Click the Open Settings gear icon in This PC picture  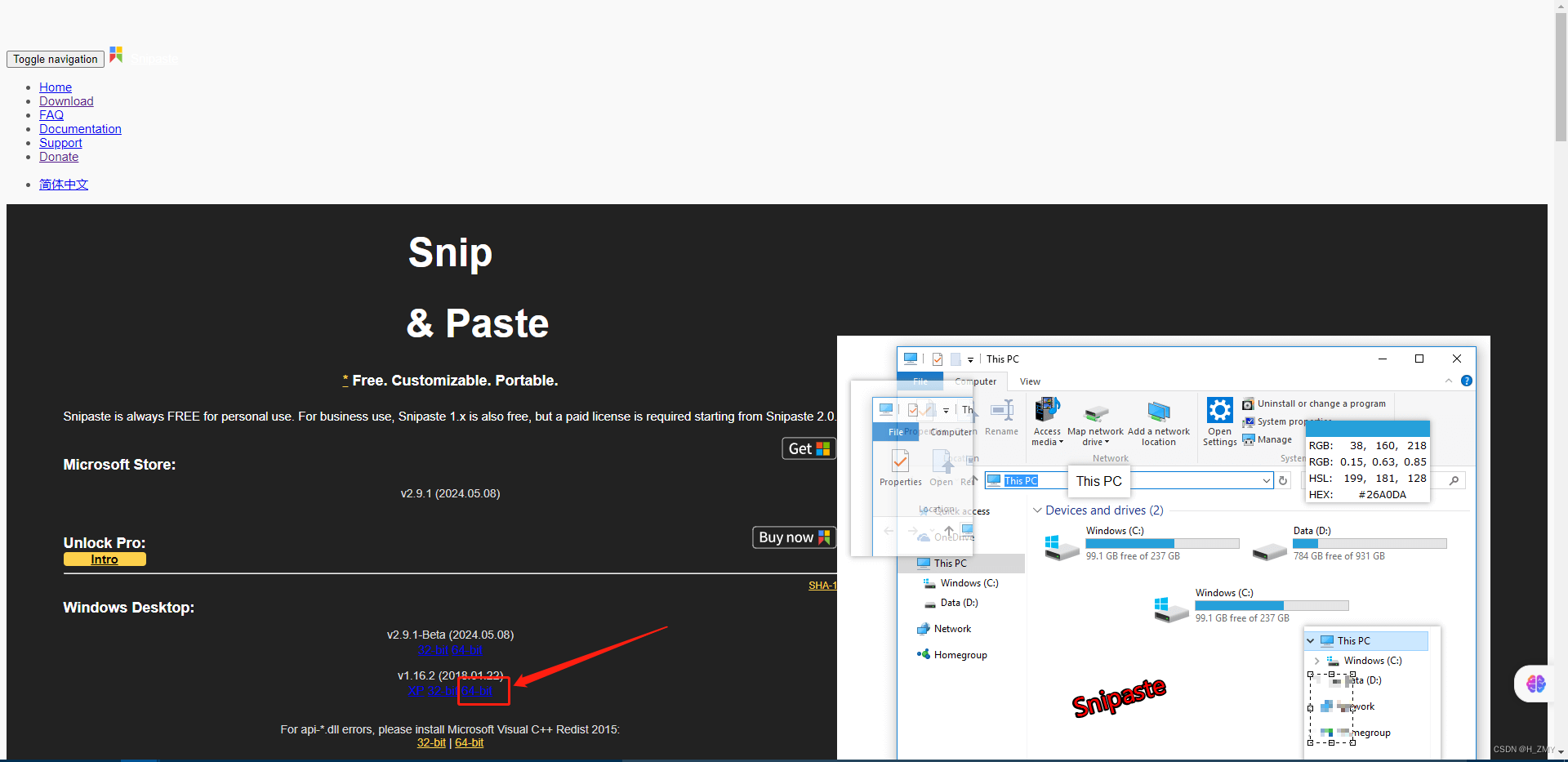coord(1220,410)
